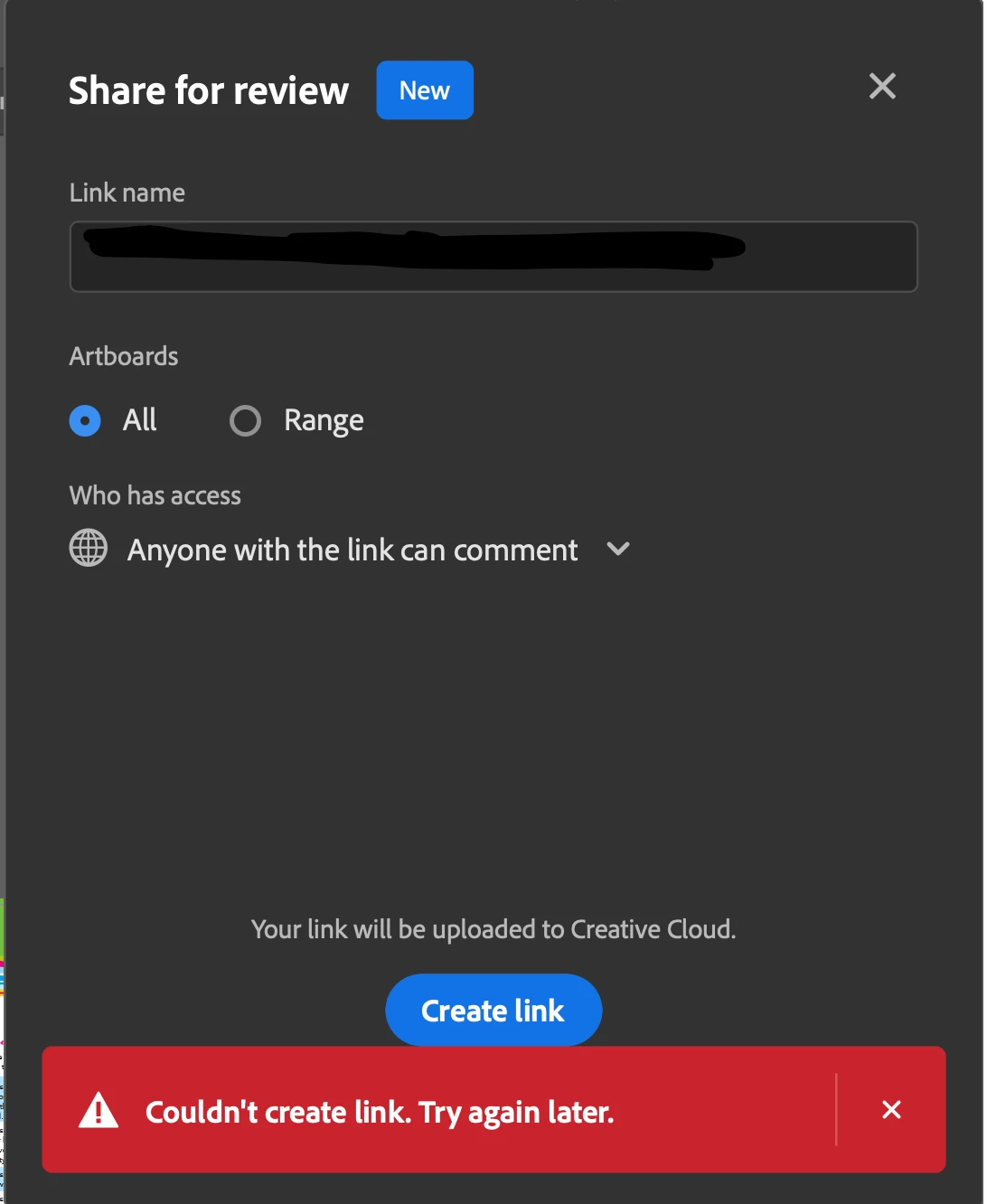987x1204 pixels.
Task: Expand the access chevron arrow
Action: 618,549
